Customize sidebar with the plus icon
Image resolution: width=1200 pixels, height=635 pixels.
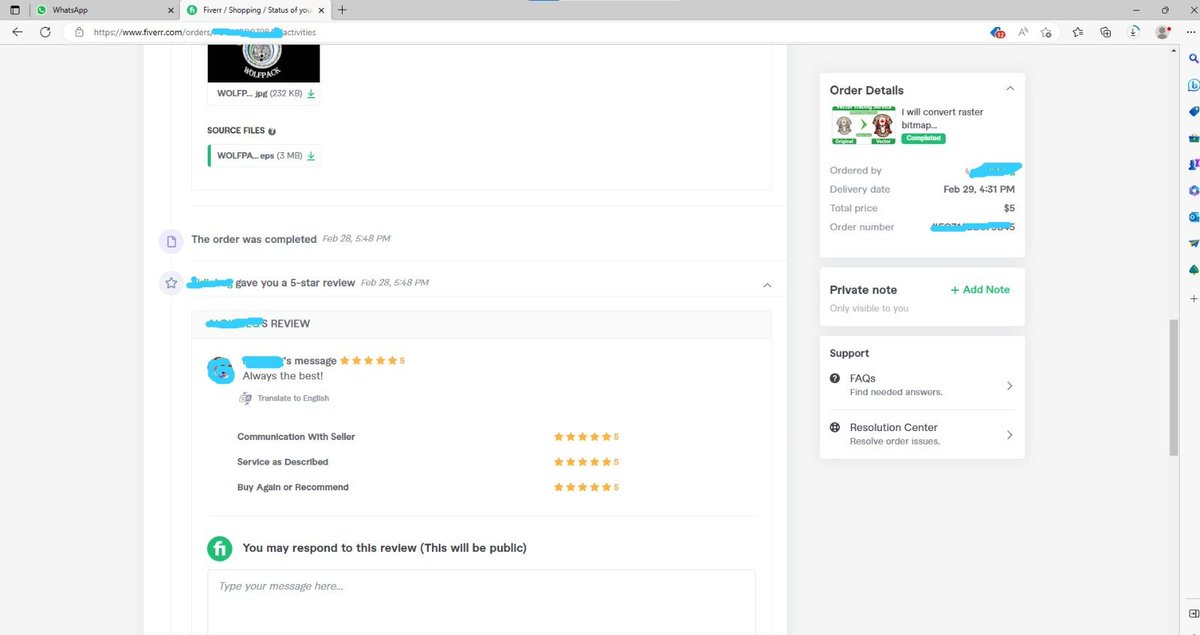coord(1193,298)
